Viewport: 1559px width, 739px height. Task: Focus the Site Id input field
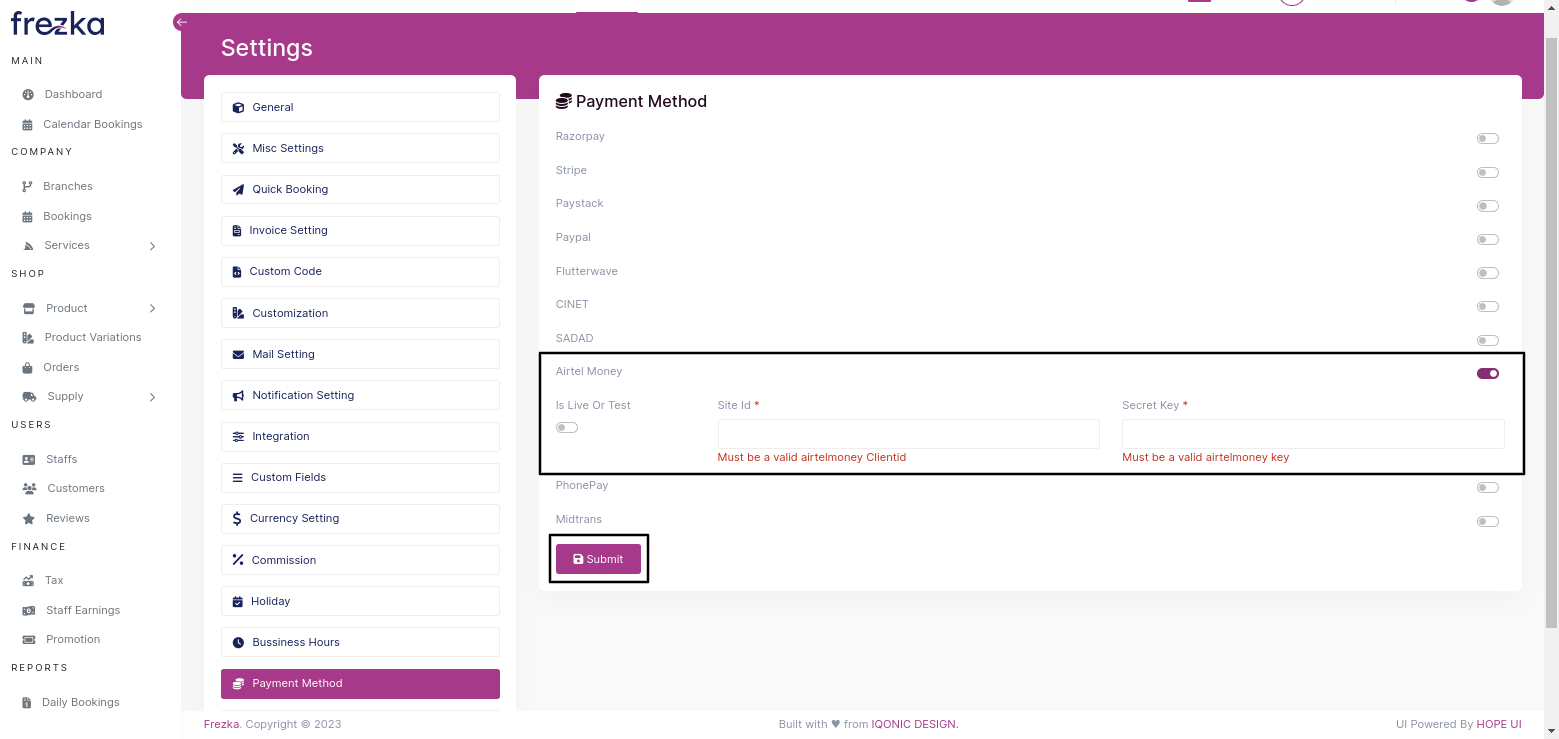[908, 434]
